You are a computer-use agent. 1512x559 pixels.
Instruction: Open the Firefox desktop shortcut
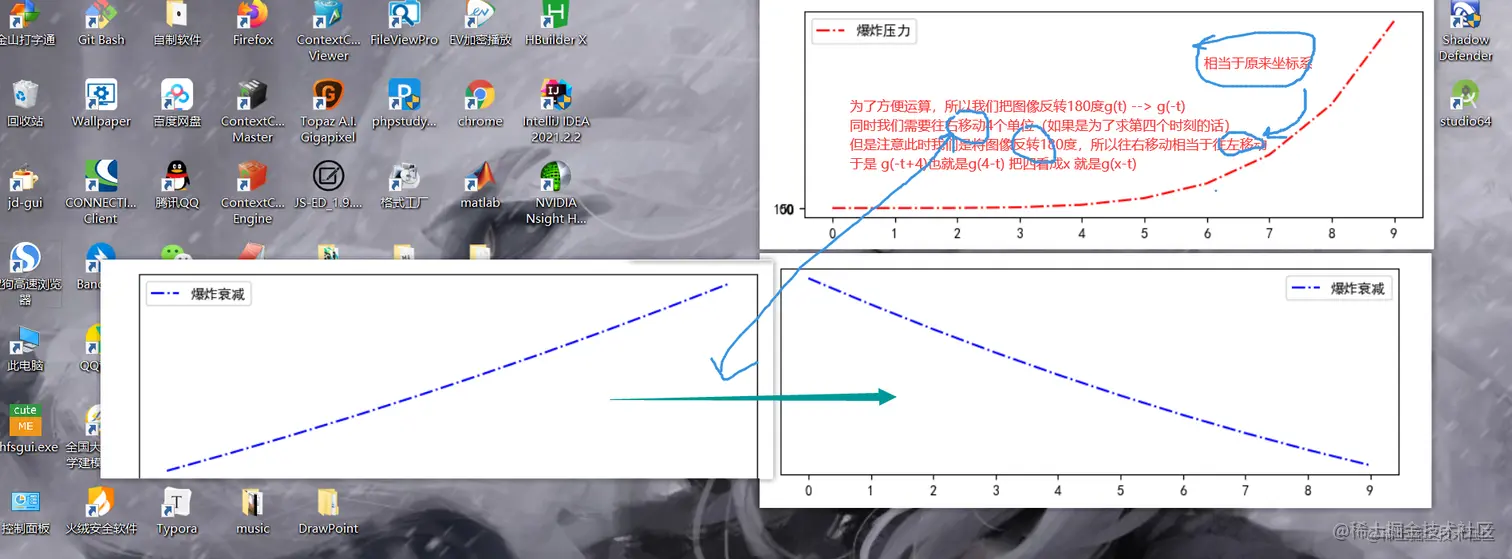253,24
